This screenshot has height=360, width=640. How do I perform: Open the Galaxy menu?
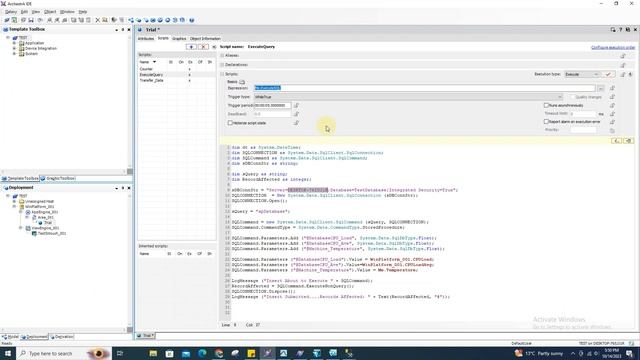pyautogui.click(x=11, y=12)
